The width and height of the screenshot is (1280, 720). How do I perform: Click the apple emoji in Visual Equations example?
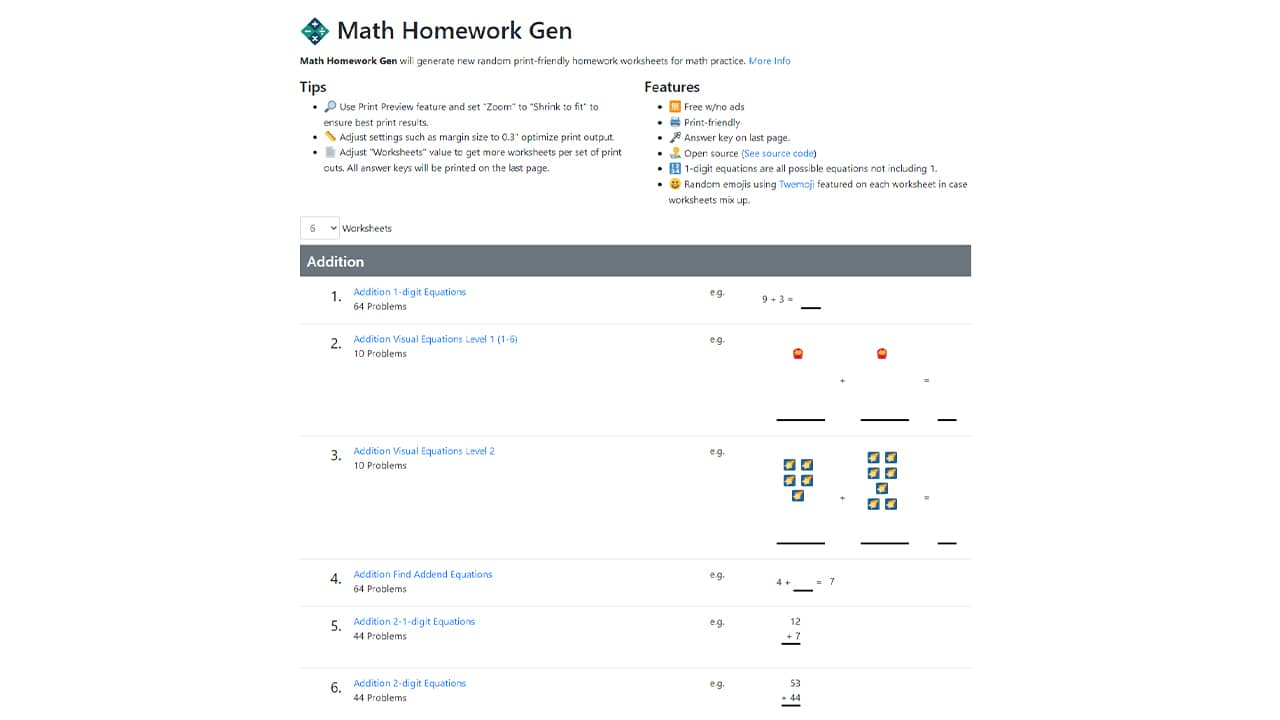click(797, 352)
